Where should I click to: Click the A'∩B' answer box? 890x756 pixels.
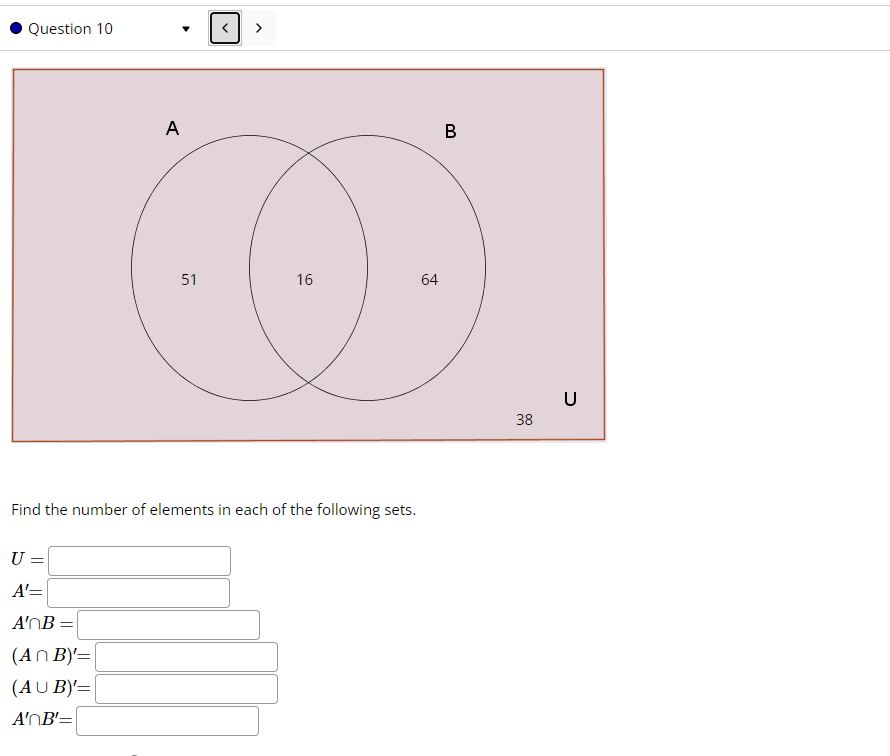(167, 720)
